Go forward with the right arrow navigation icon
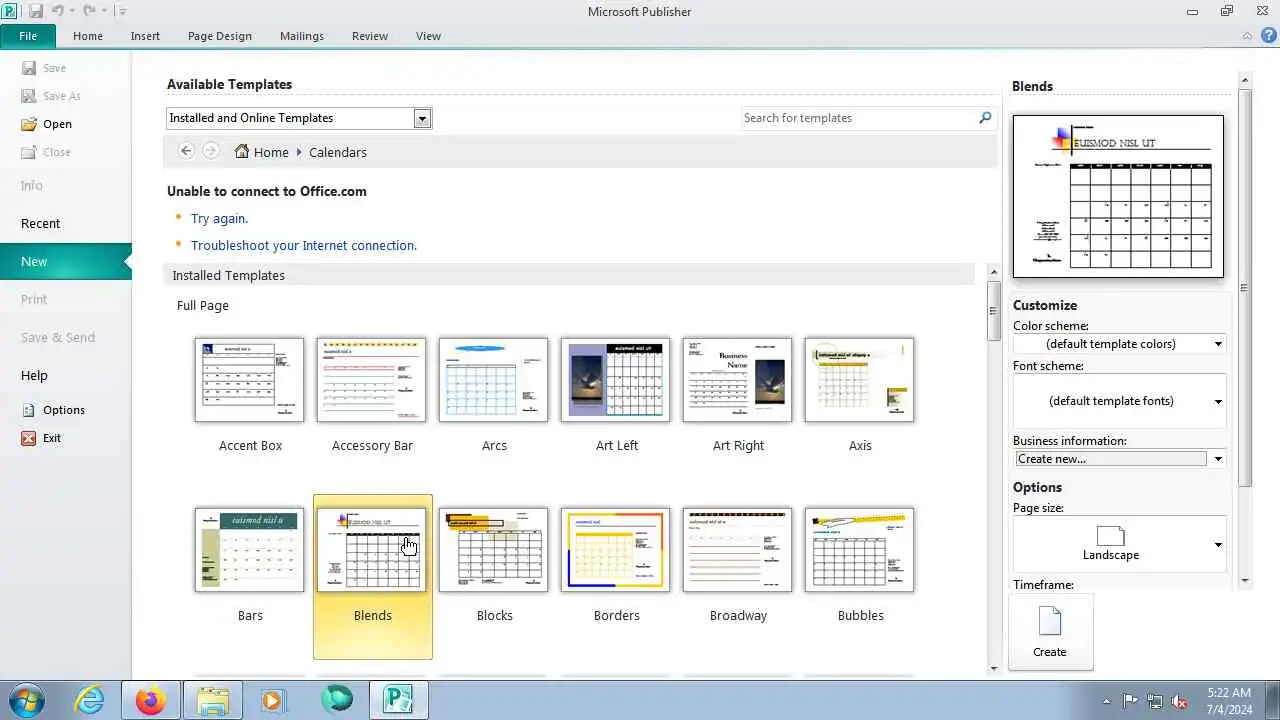 pyautogui.click(x=210, y=151)
